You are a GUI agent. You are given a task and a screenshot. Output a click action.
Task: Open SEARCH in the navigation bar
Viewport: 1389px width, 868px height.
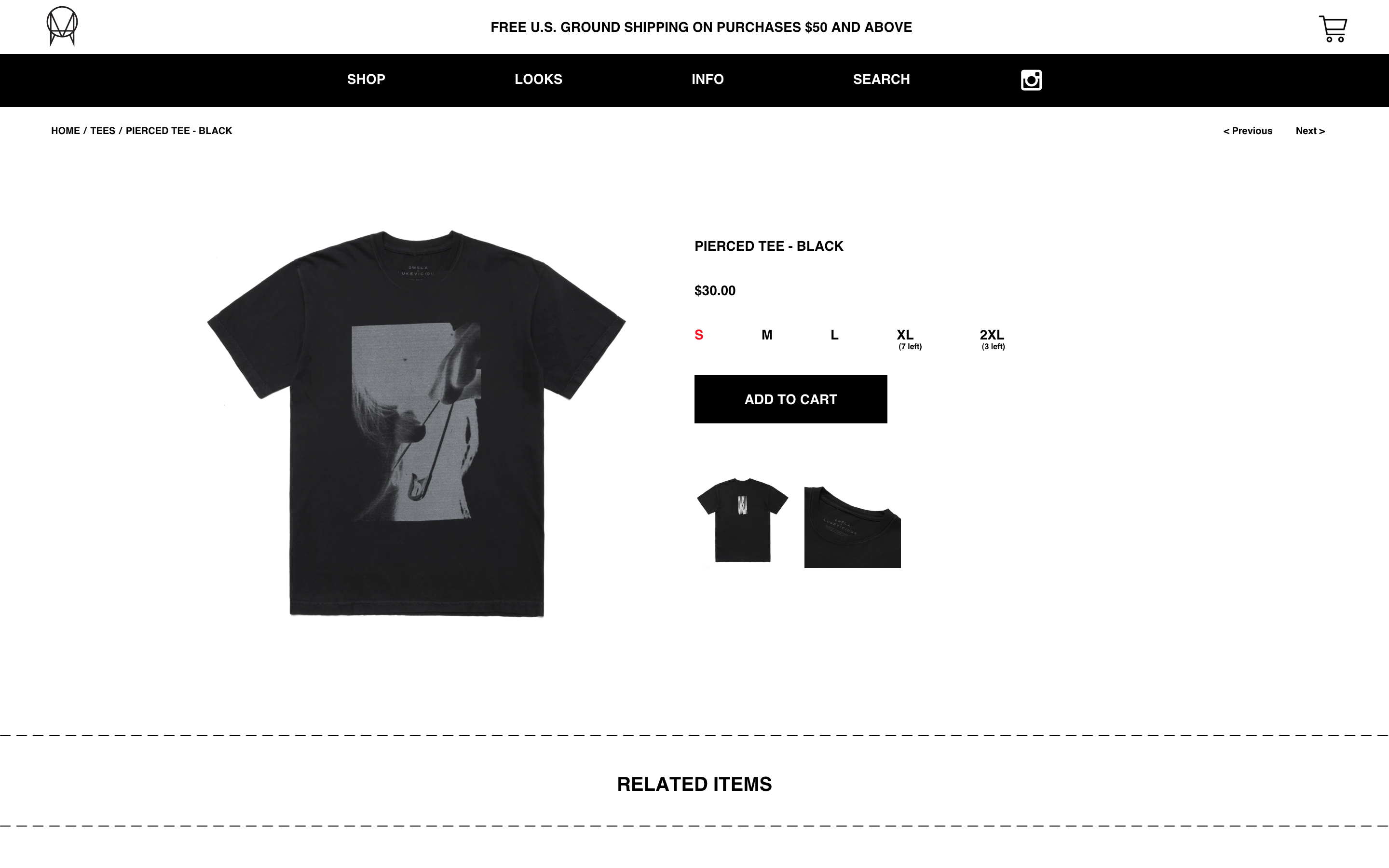(881, 79)
